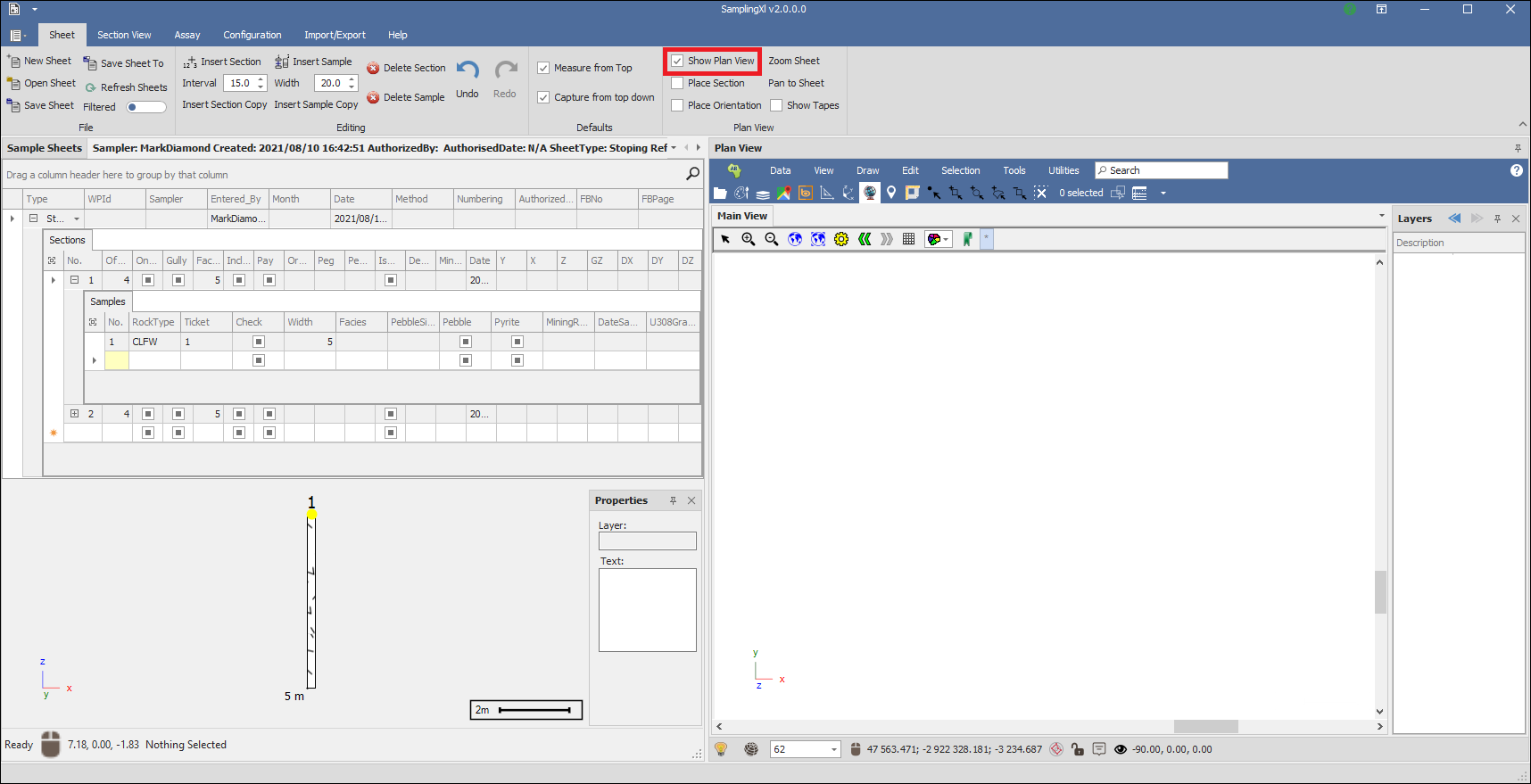Click the open folder icon in Plan View
The height and width of the screenshot is (784, 1531).
pos(720,193)
